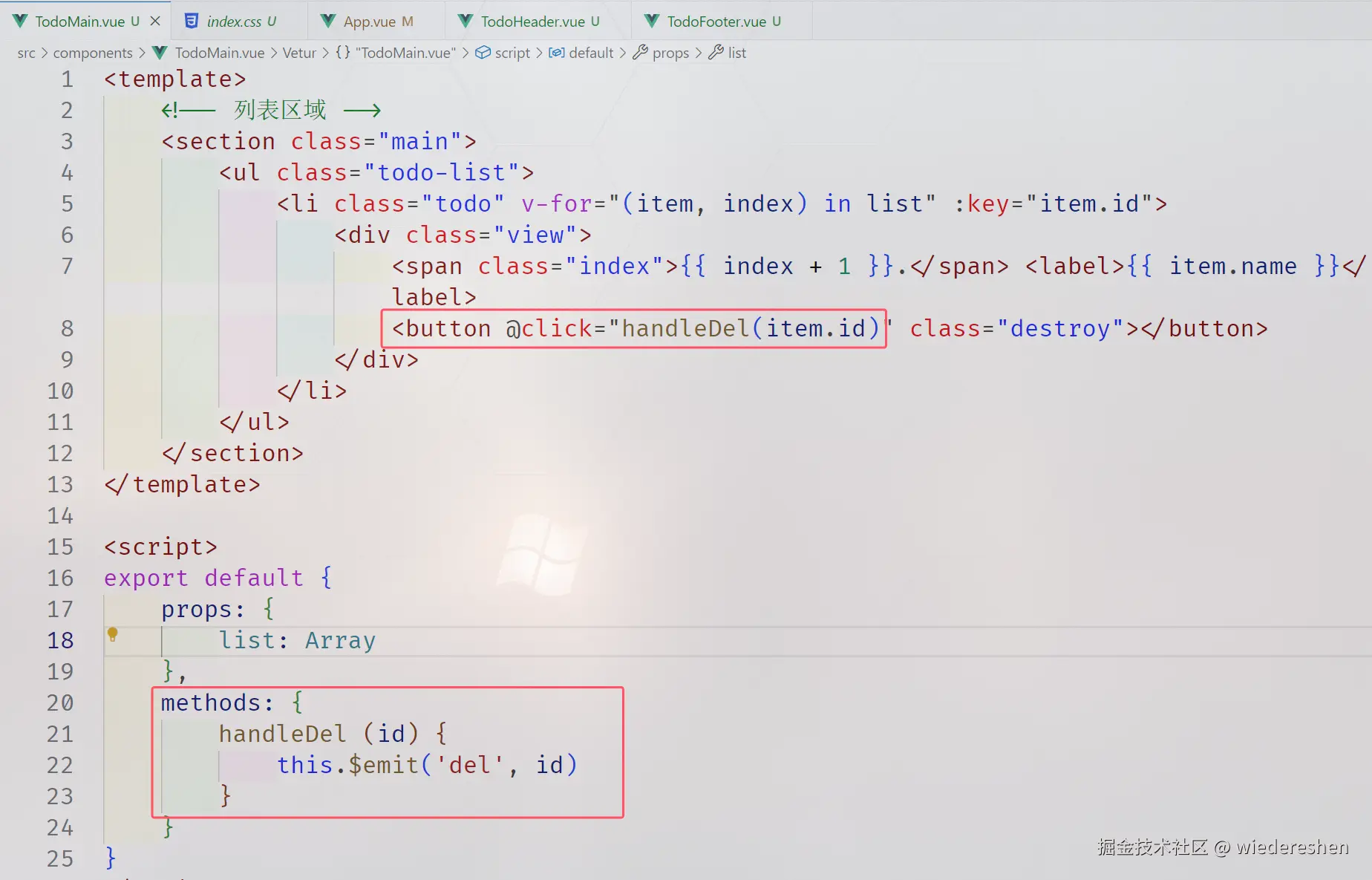The image size is (1372, 880).
Task: Click the "export default {" line
Action: tap(218, 578)
